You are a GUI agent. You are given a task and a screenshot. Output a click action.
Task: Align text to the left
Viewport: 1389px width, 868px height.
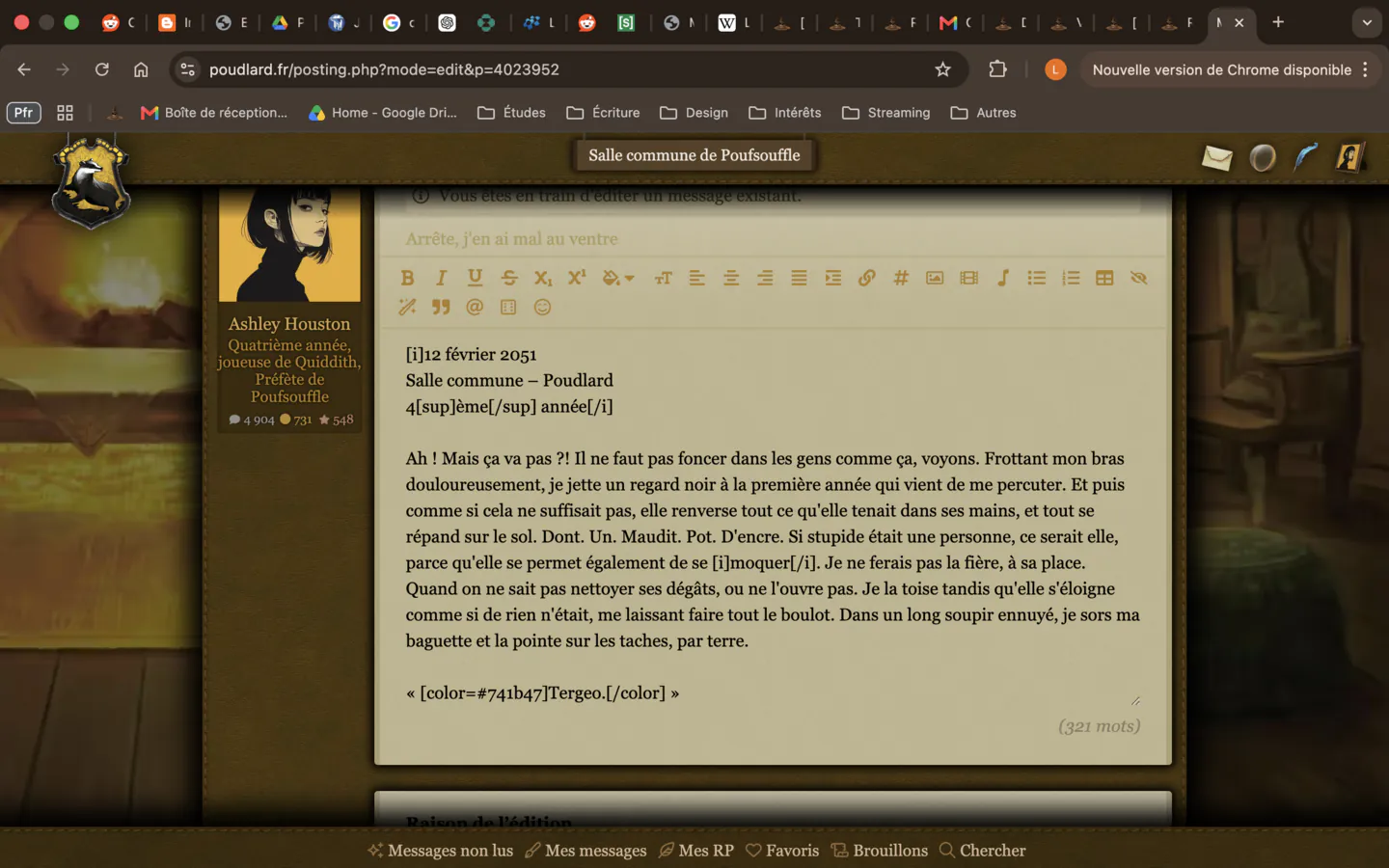(696, 278)
